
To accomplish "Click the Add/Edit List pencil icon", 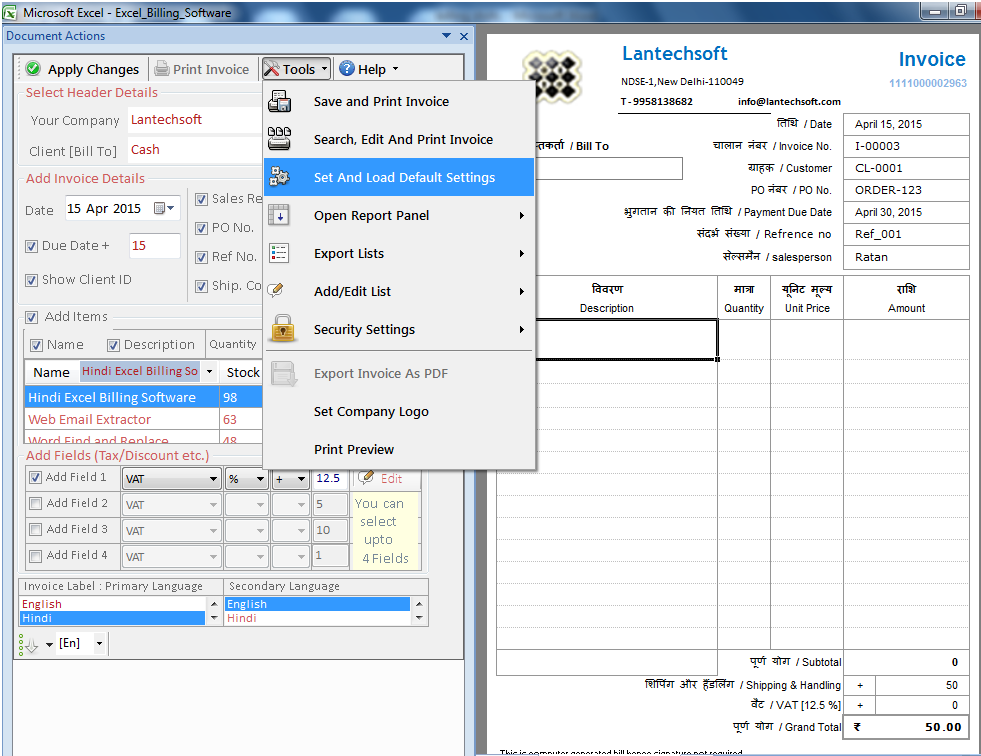I will [275, 290].
